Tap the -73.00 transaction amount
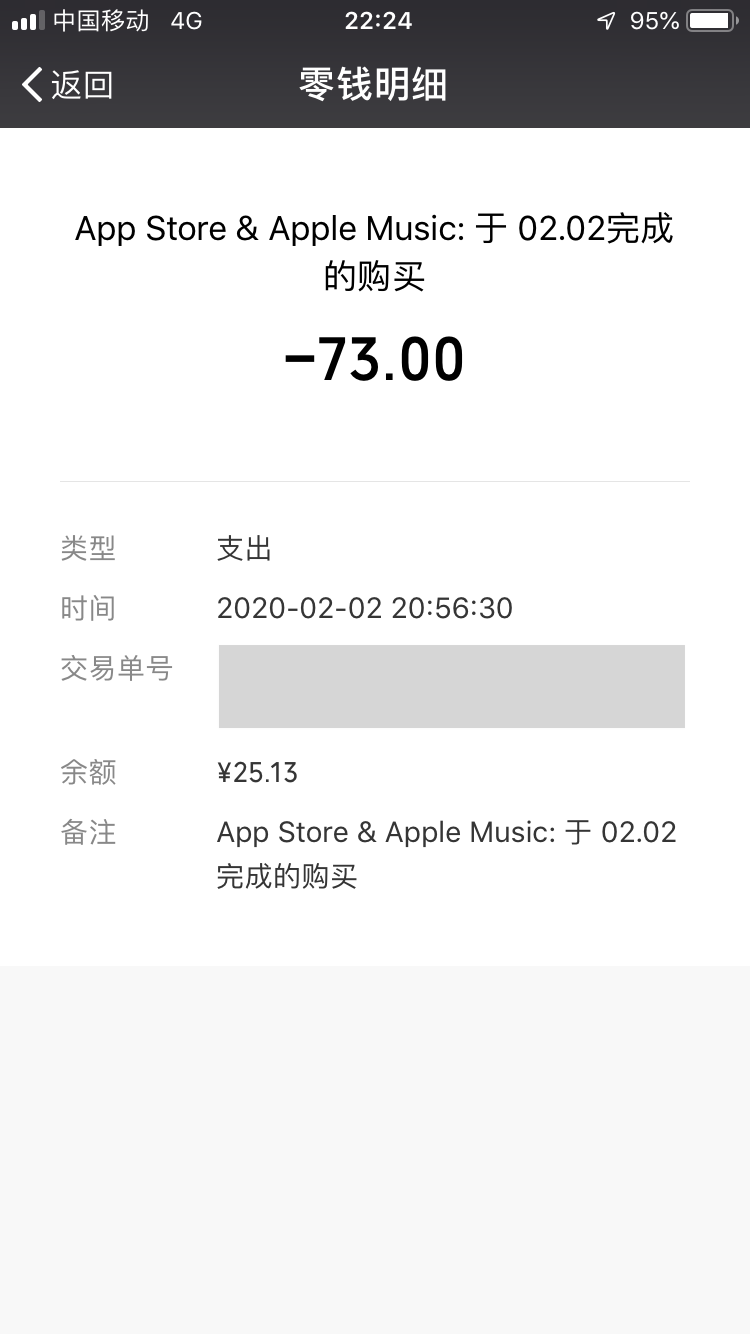The width and height of the screenshot is (750, 1334). pyautogui.click(x=374, y=360)
